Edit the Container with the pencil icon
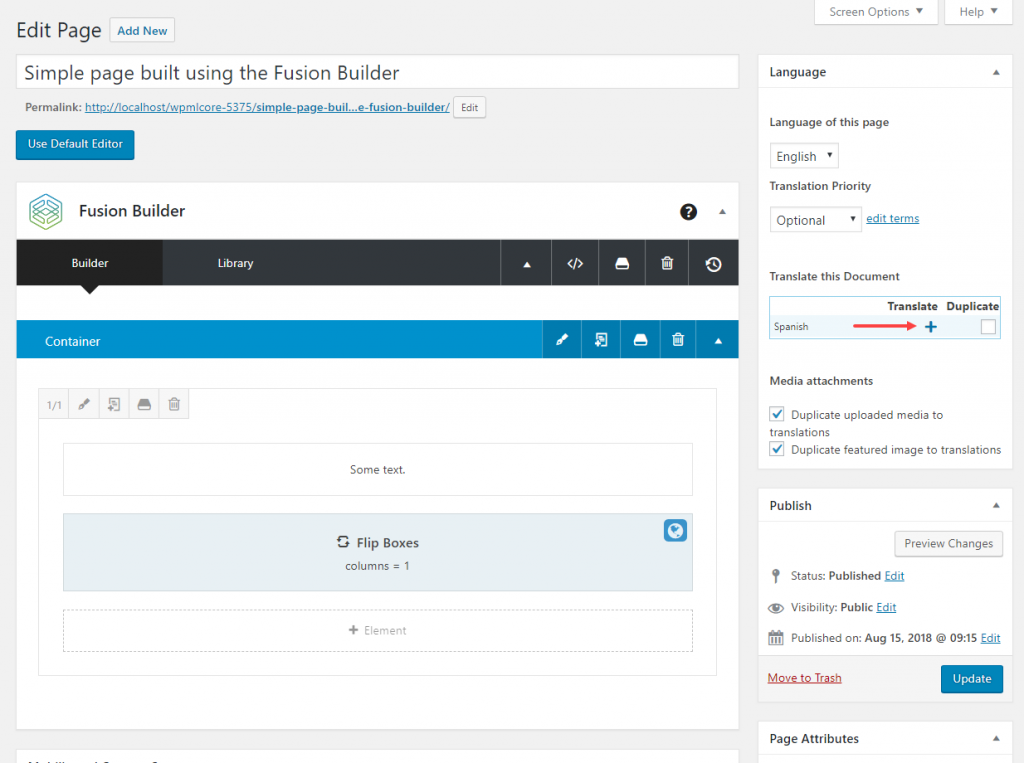The width and height of the screenshot is (1024, 763). (x=562, y=340)
